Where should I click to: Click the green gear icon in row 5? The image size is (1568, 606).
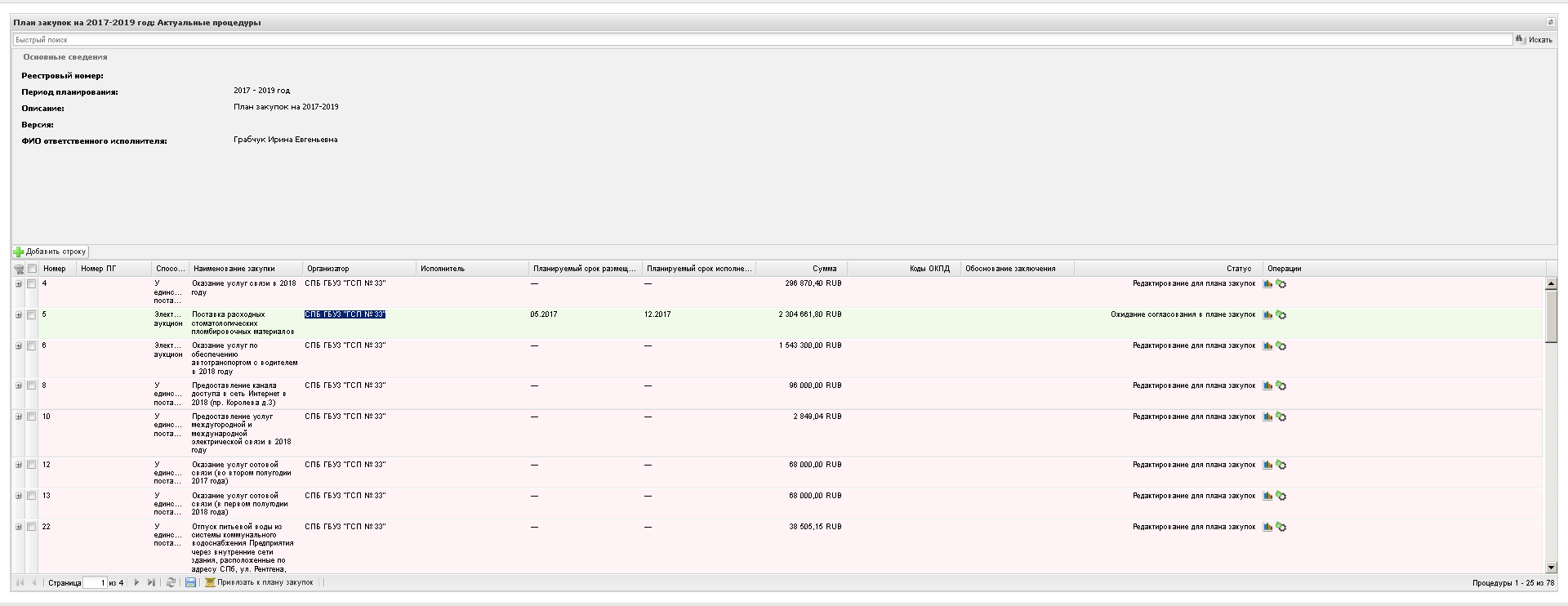click(1281, 315)
